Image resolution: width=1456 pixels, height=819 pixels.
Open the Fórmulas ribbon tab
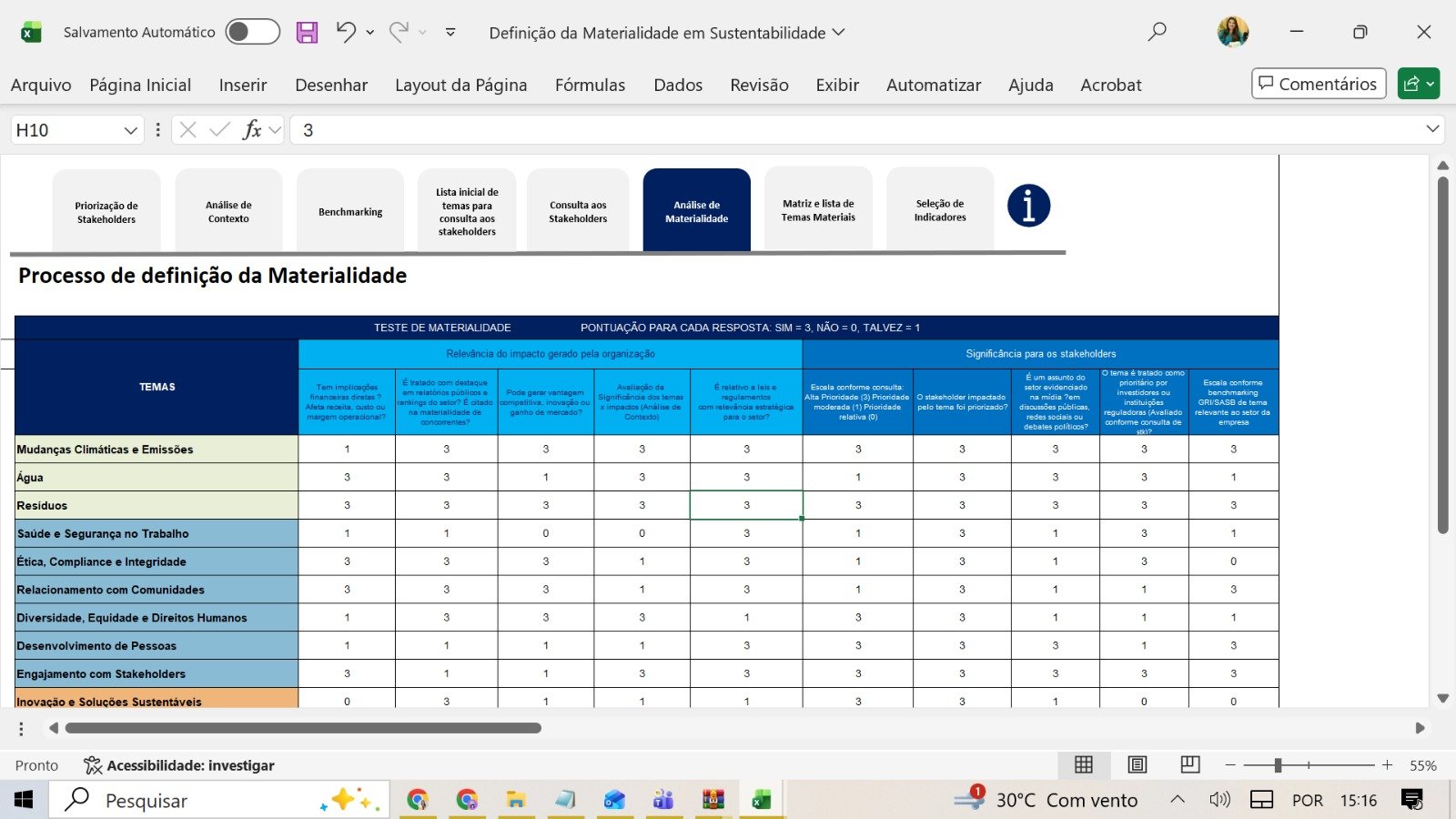coord(590,85)
